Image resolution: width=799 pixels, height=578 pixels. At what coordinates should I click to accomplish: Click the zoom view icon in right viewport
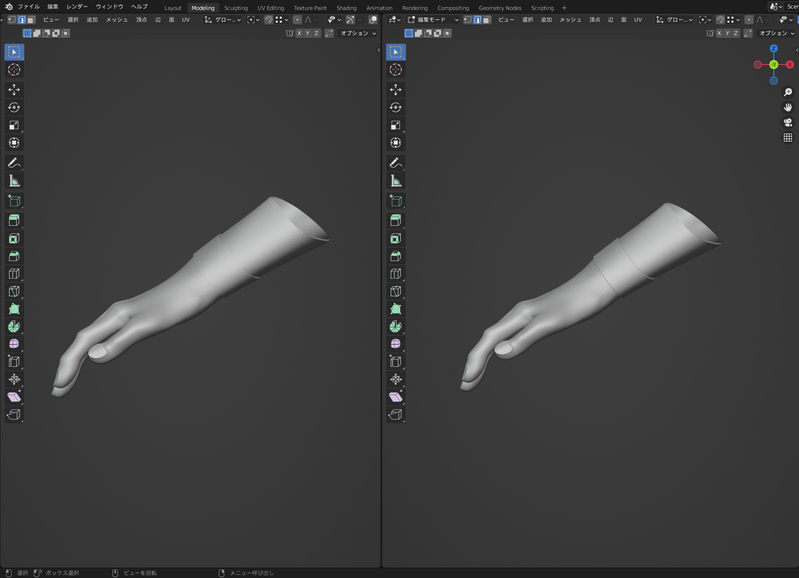pos(788,92)
